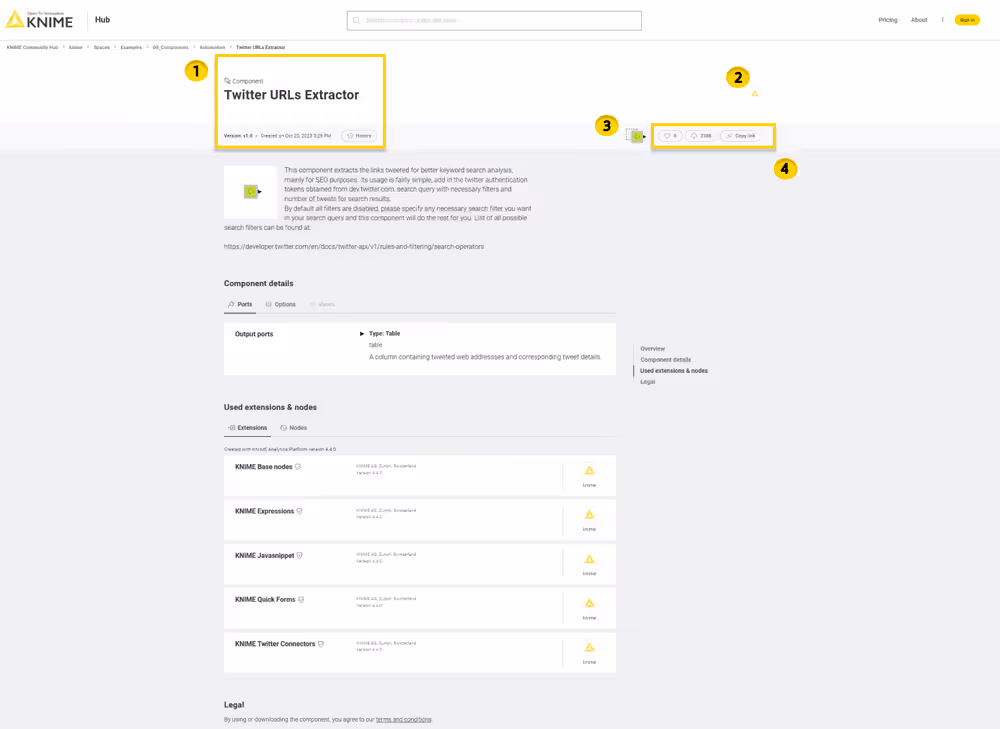
Task: Click the warning triangle near the component title
Action: click(x=755, y=93)
